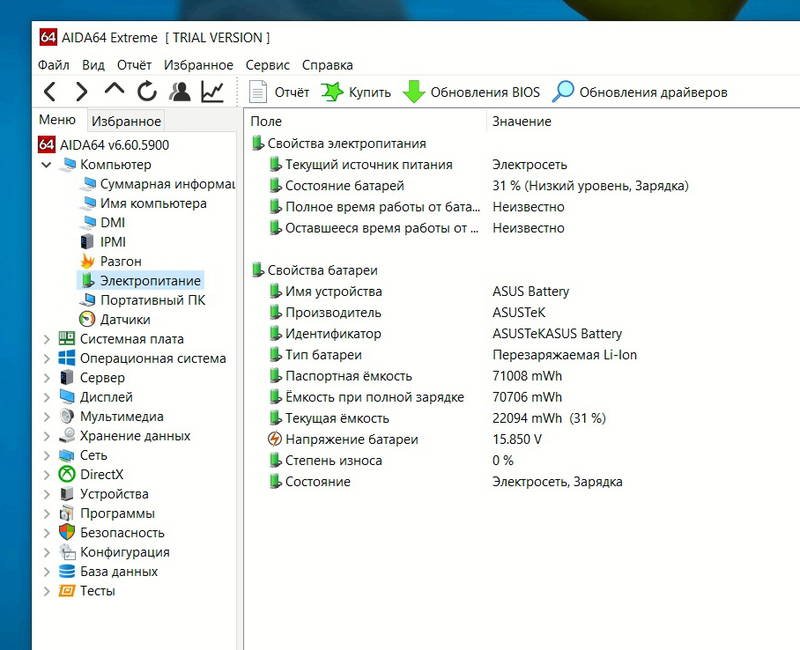Click the Напряжение батареи lightning icon
Image resolution: width=800 pixels, height=650 pixels.
pyautogui.click(x=275, y=439)
